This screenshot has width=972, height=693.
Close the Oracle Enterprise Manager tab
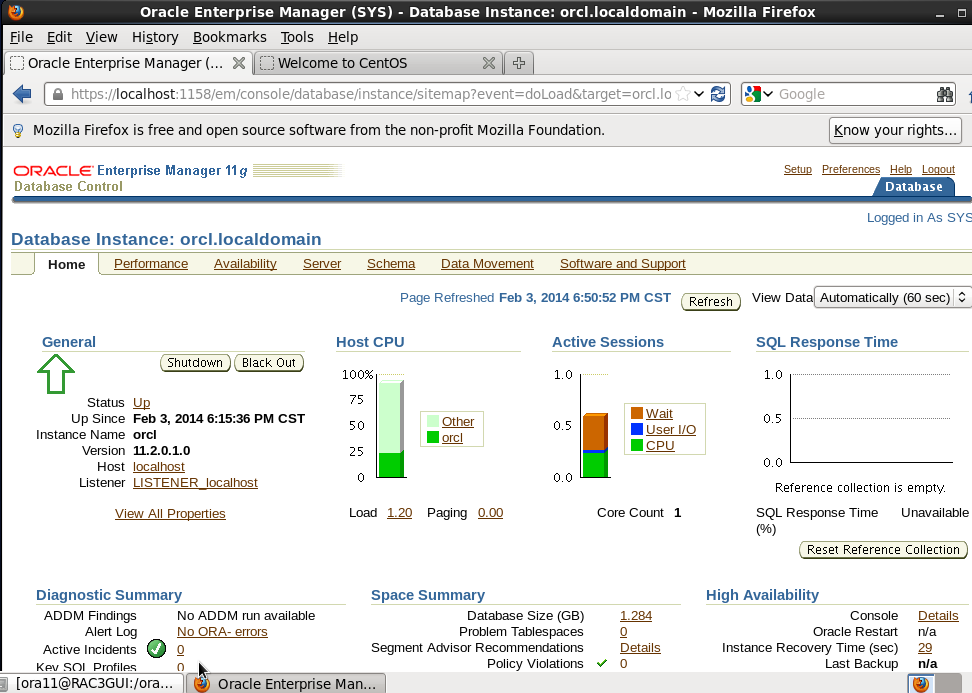[x=239, y=63]
